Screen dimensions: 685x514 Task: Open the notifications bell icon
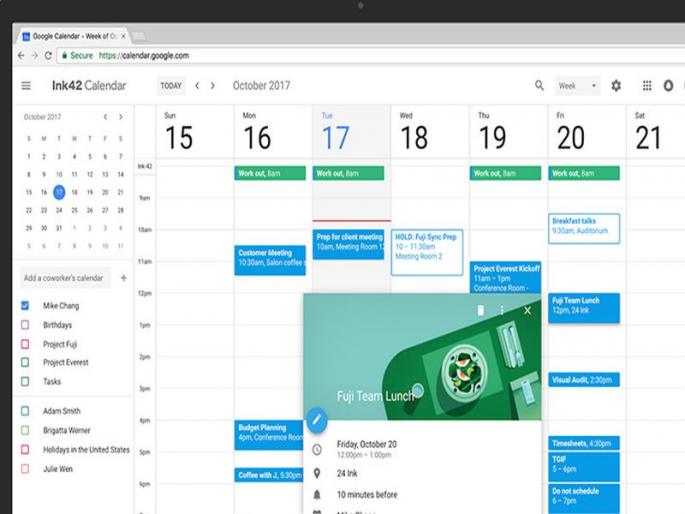(x=668, y=86)
